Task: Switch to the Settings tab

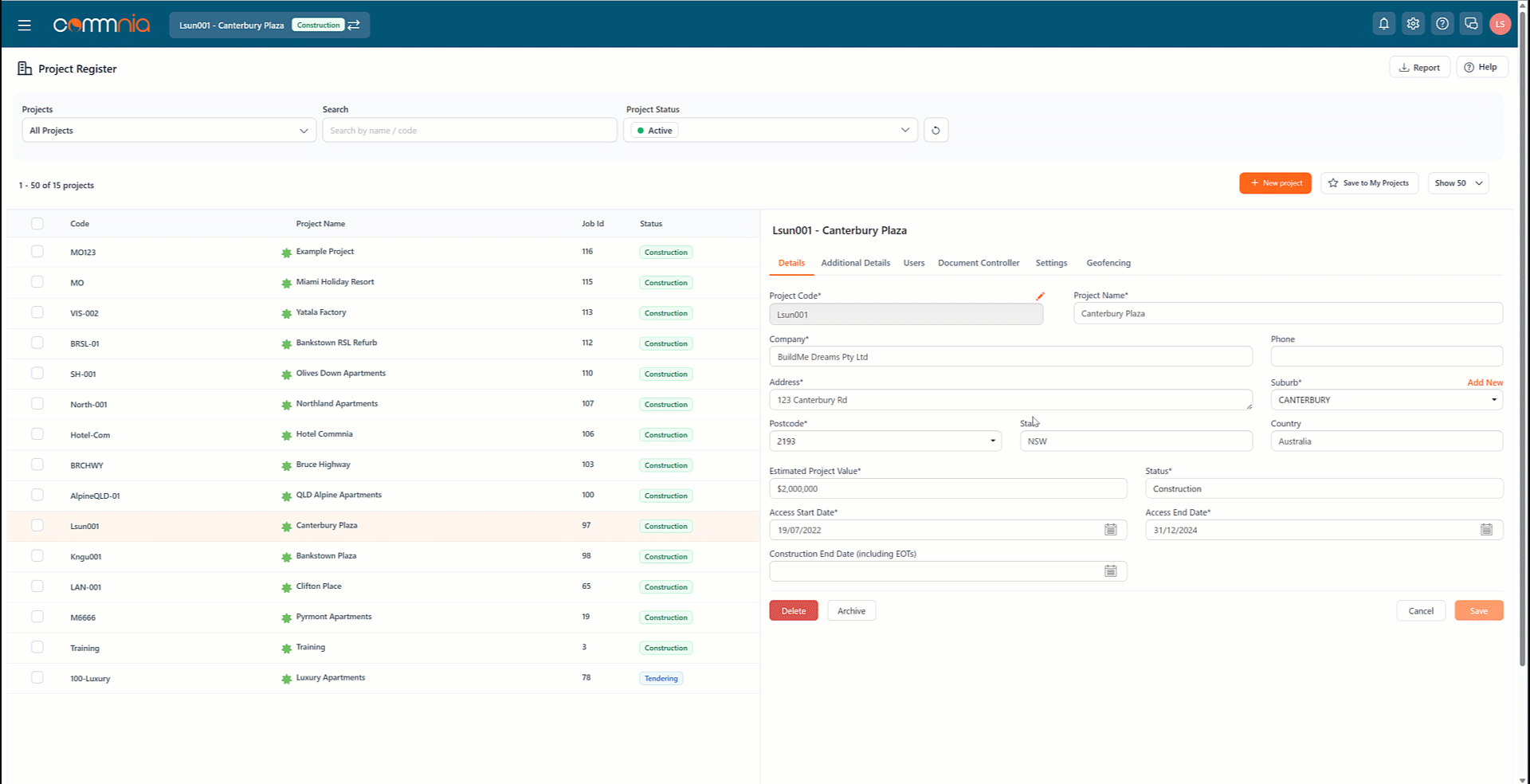Action: coord(1051,263)
